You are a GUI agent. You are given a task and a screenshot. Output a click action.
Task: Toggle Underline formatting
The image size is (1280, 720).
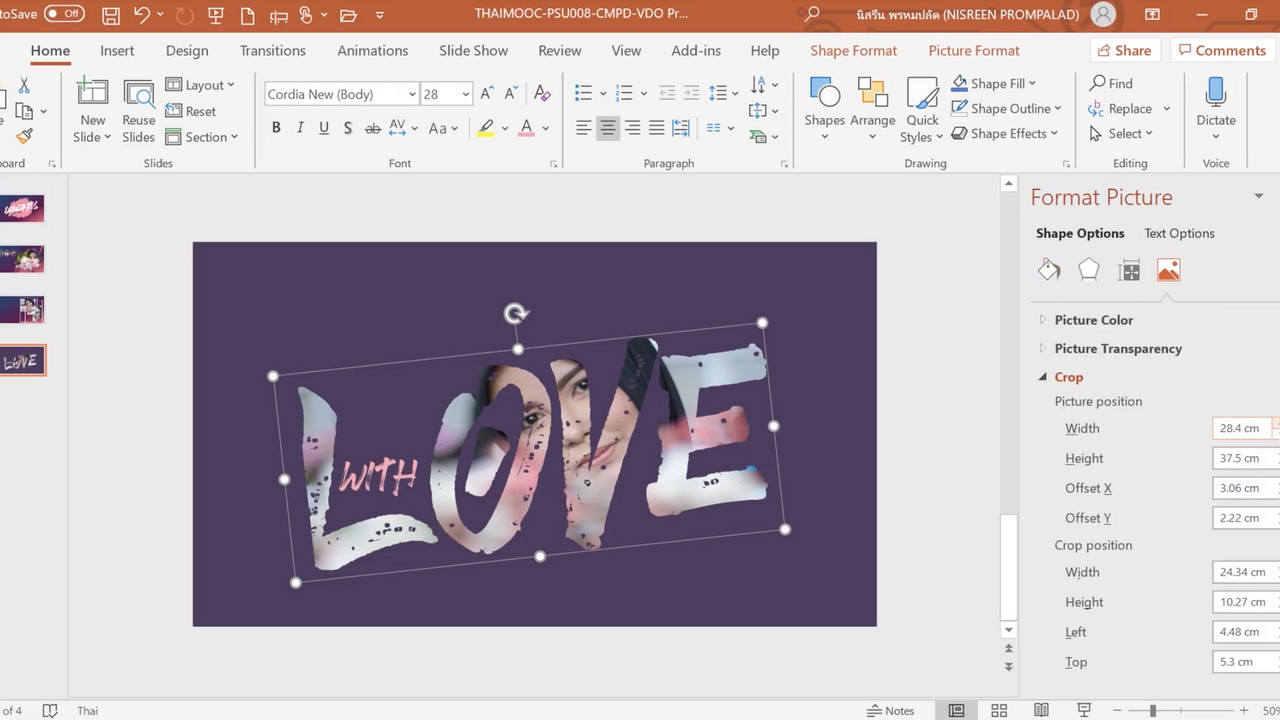click(324, 128)
